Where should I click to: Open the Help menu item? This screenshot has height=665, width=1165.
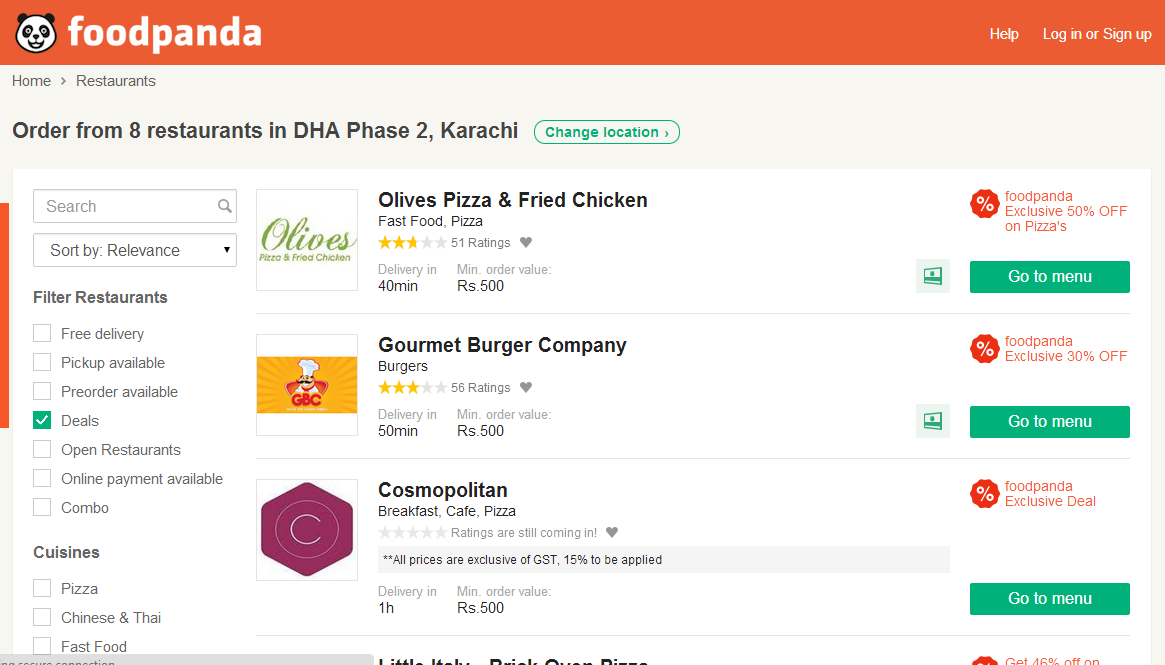1004,34
